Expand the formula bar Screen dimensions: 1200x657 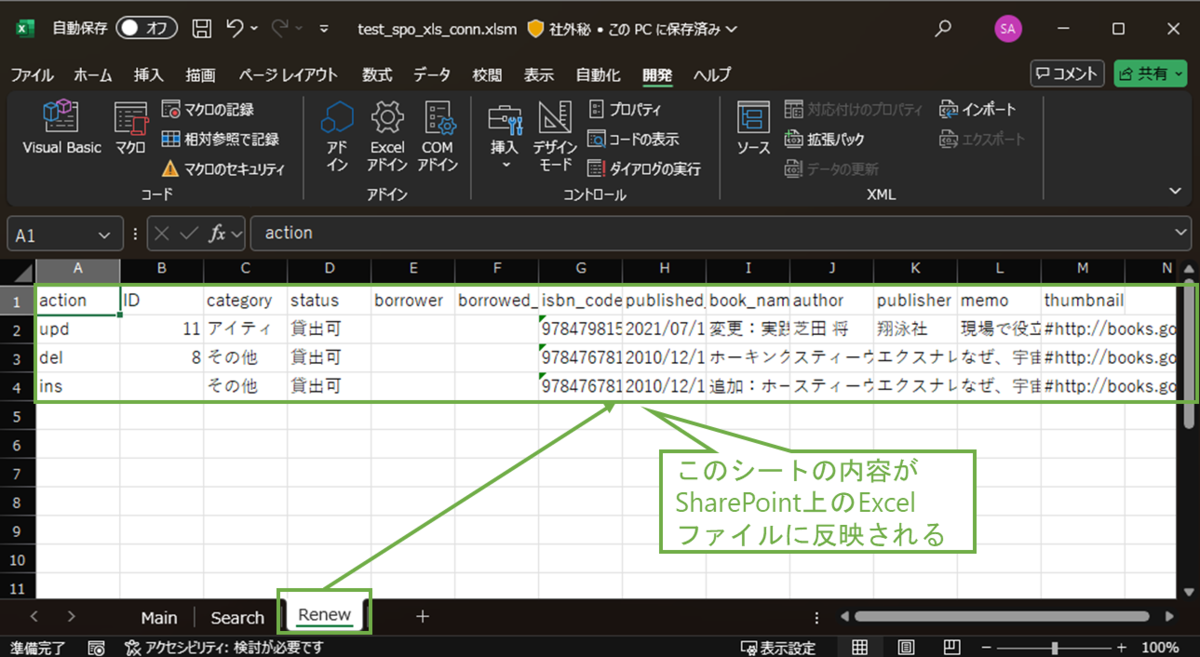[1183, 233]
